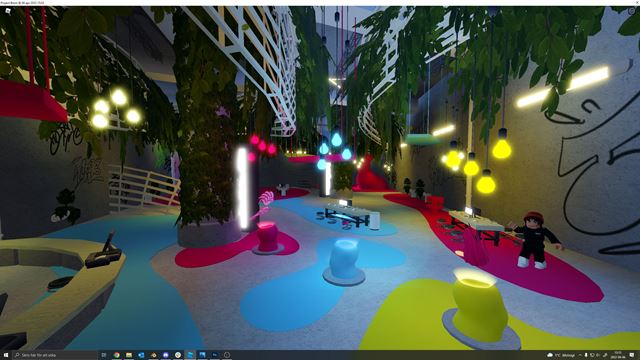
Task: Open Photoshop from the taskbar
Action: tap(215, 355)
